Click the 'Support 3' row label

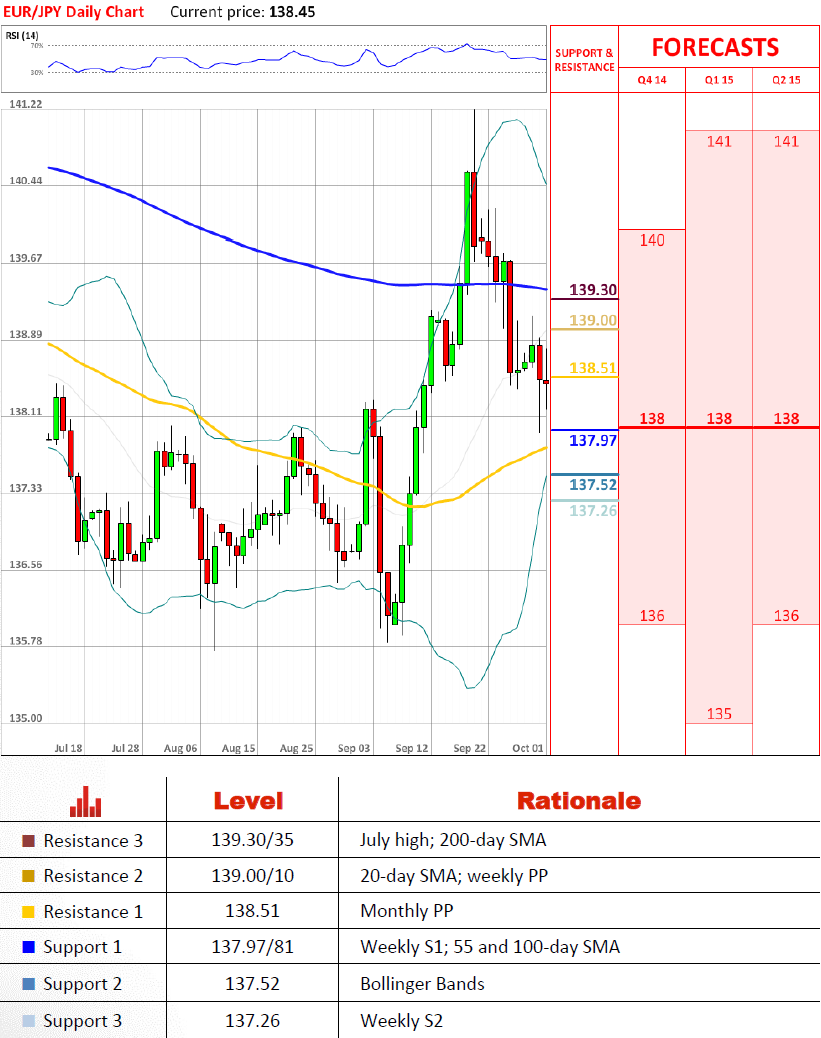click(83, 1021)
